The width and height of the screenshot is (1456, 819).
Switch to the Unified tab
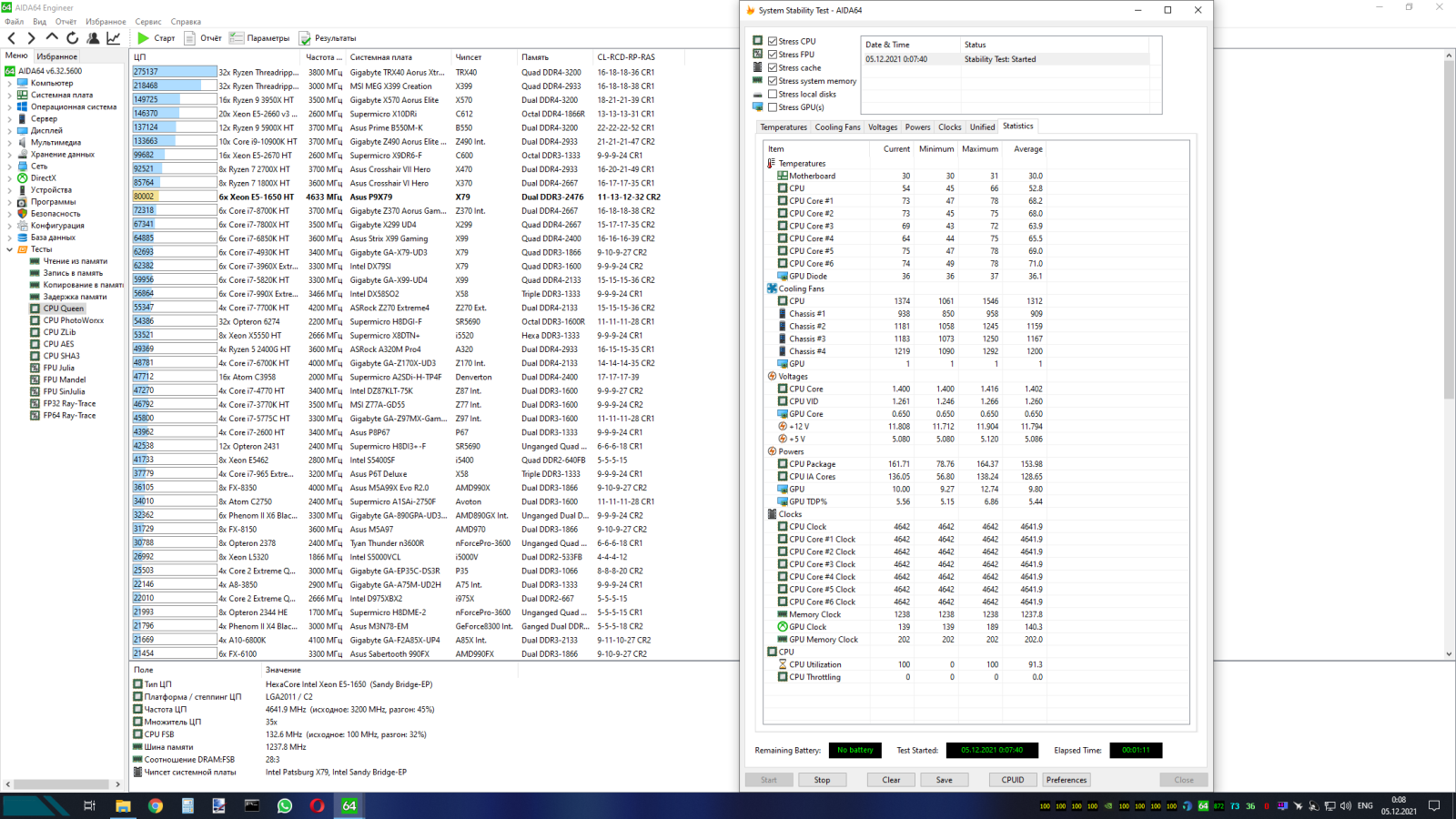[x=982, y=127]
